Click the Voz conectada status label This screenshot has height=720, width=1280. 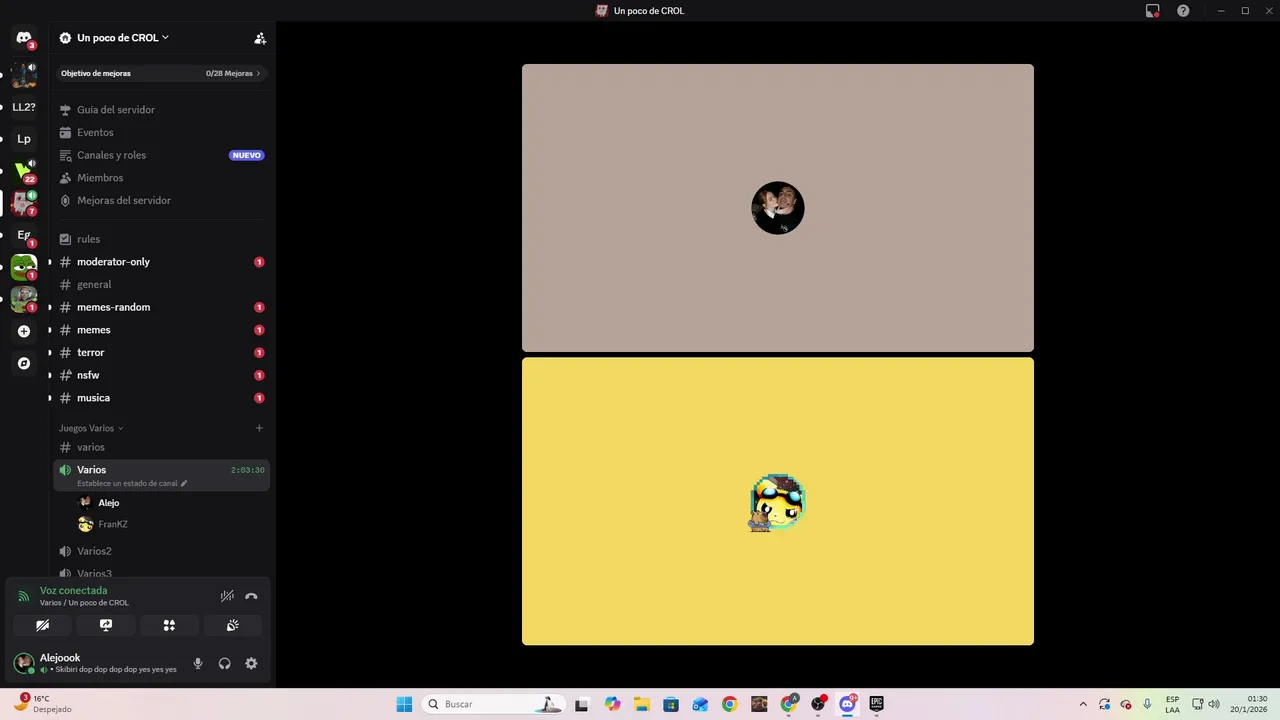click(73, 591)
